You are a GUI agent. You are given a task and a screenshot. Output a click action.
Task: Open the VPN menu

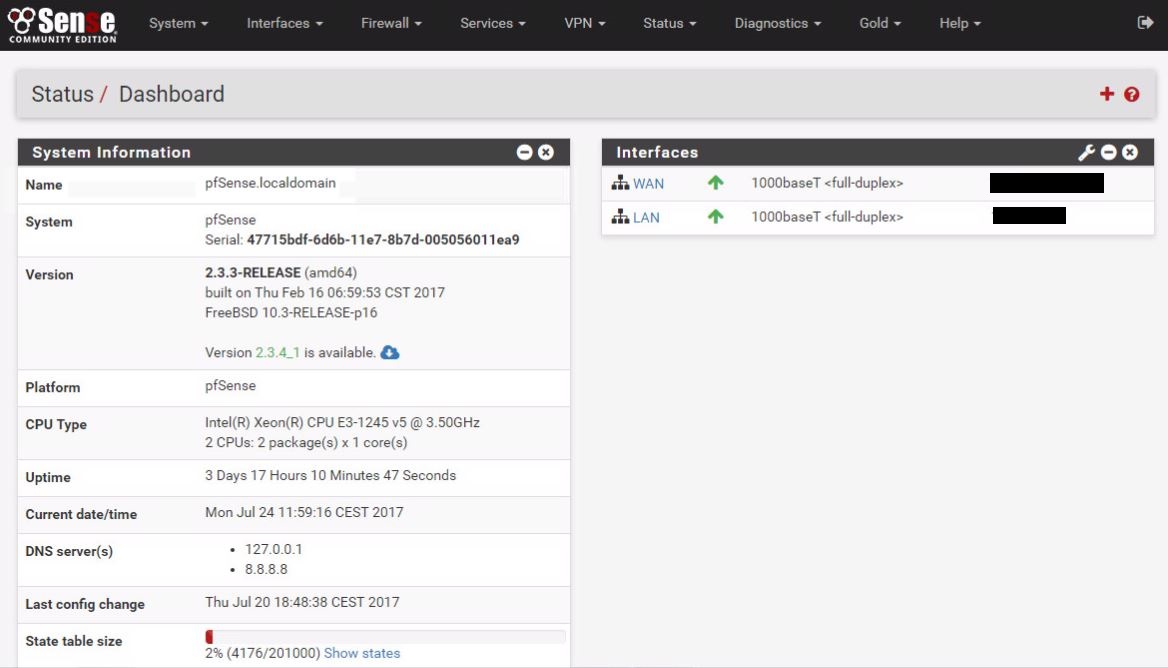click(585, 23)
